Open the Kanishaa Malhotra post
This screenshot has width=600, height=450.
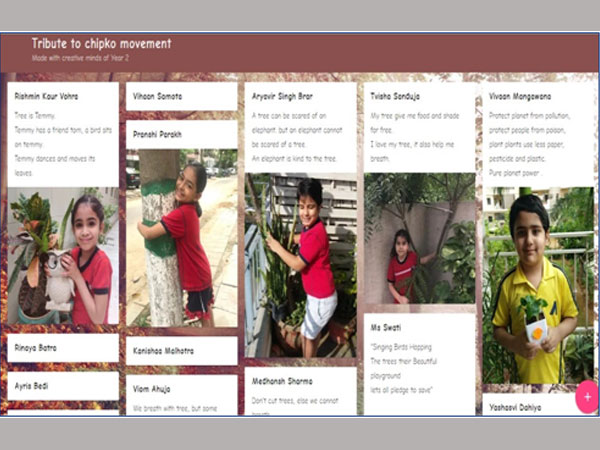182,351
